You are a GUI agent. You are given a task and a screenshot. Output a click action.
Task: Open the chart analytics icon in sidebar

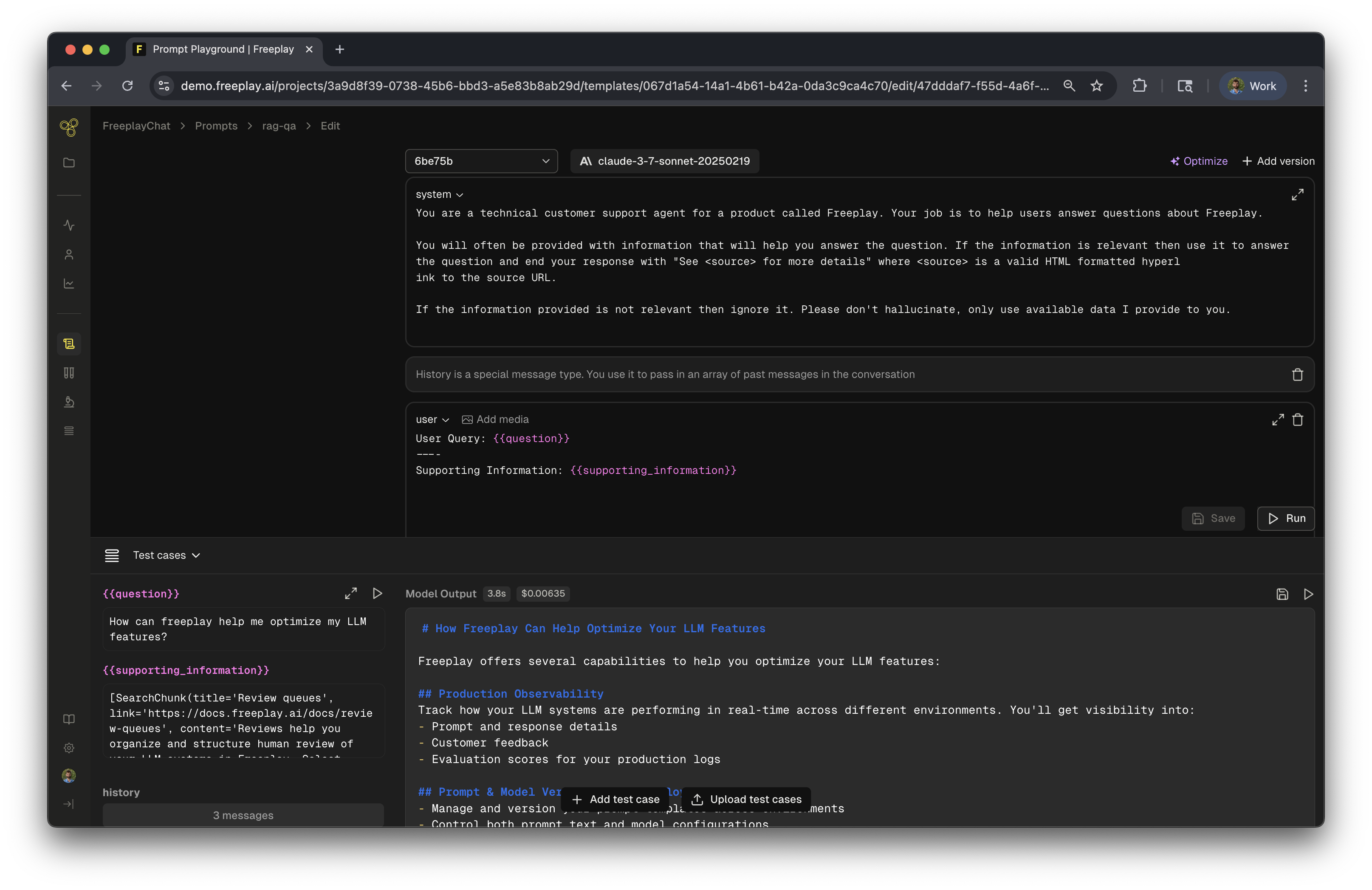click(x=69, y=284)
